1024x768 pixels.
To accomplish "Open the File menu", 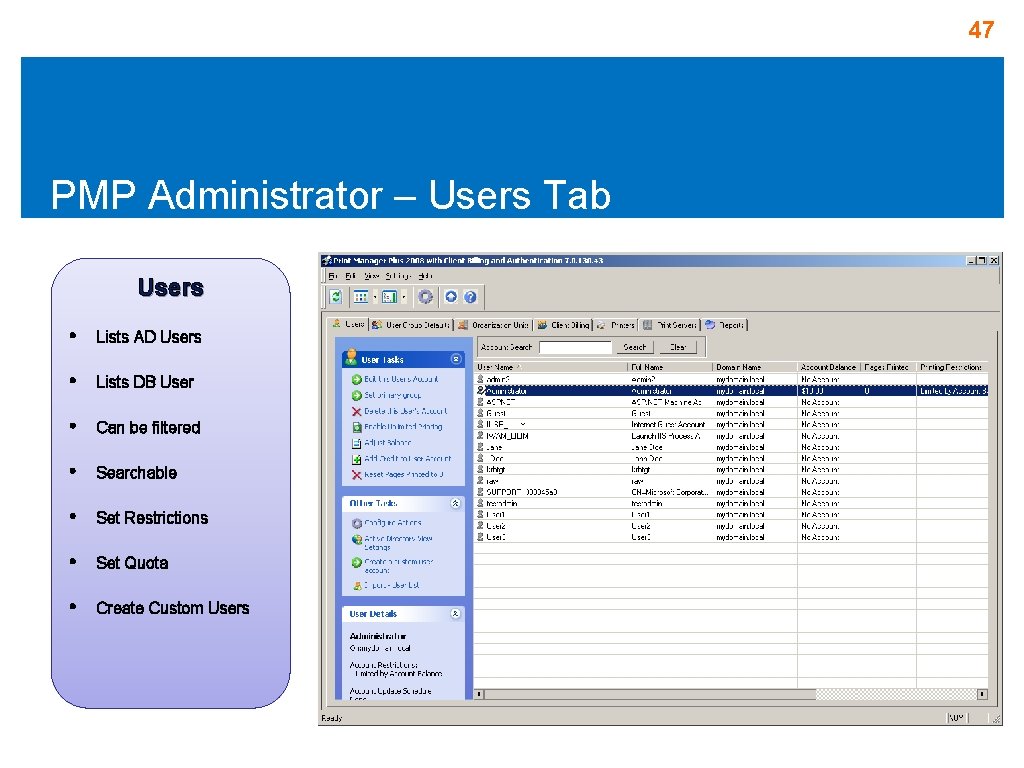I will [333, 276].
